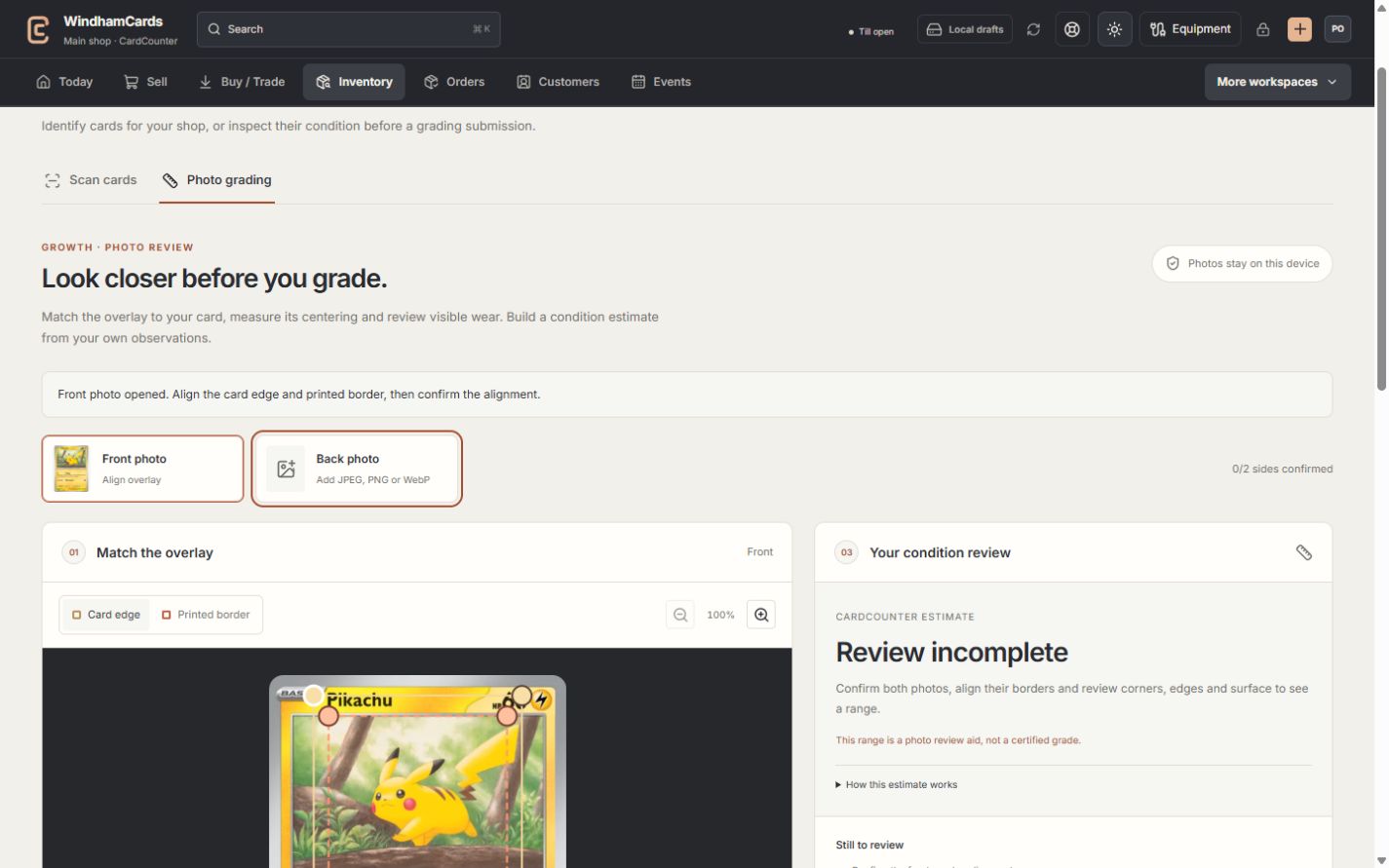Image resolution: width=1389 pixels, height=868 pixels.
Task: Click the Equipment button
Action: (x=1189, y=29)
